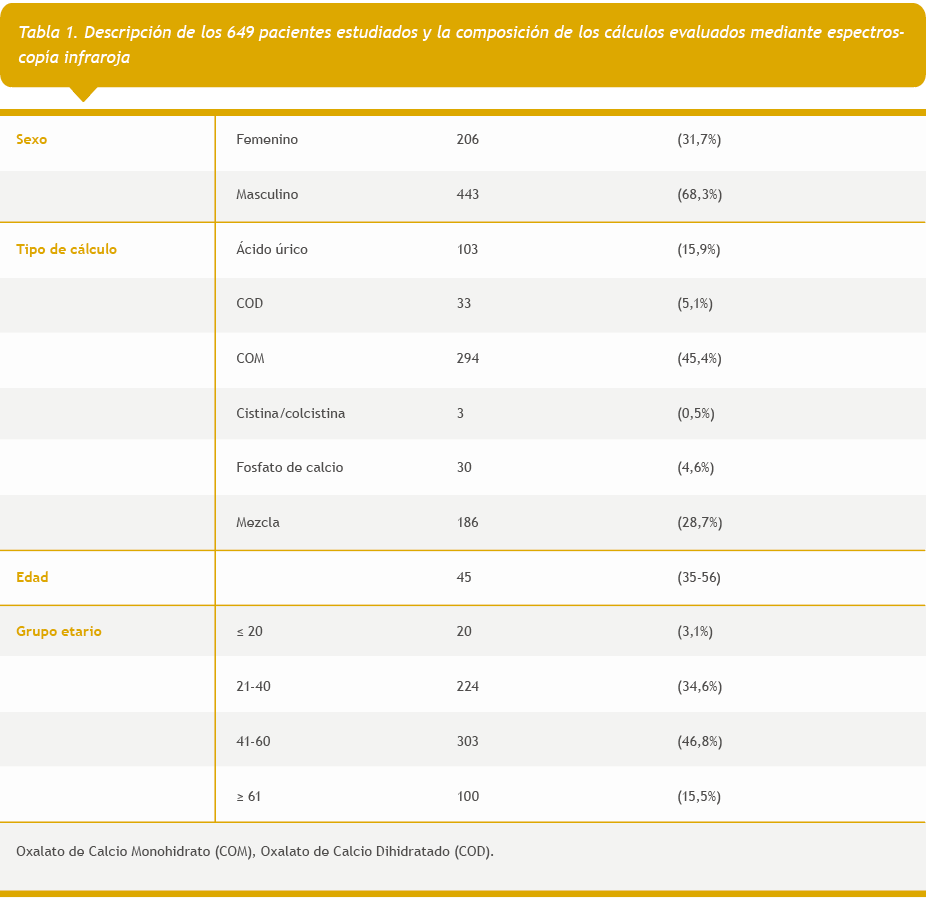Screen dimensions: 928x900
Task: Select the Cistina/colcistina cell
Action: point(291,414)
